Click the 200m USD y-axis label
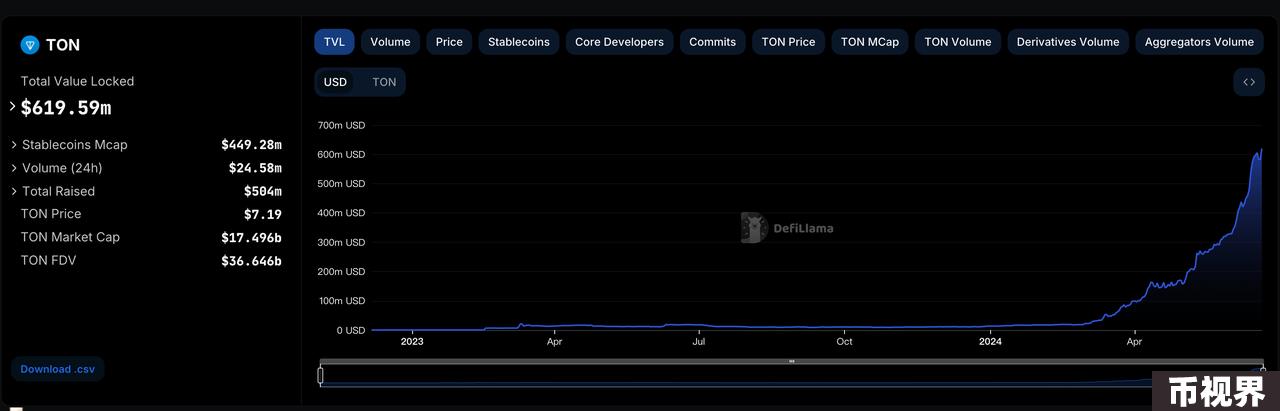The height and width of the screenshot is (411, 1280). pos(341,272)
